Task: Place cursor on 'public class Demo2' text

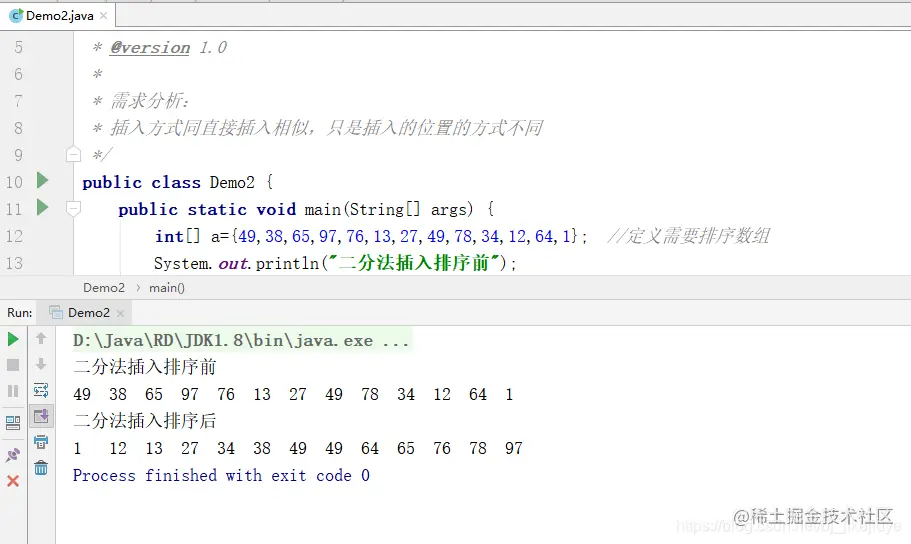Action: coord(168,182)
